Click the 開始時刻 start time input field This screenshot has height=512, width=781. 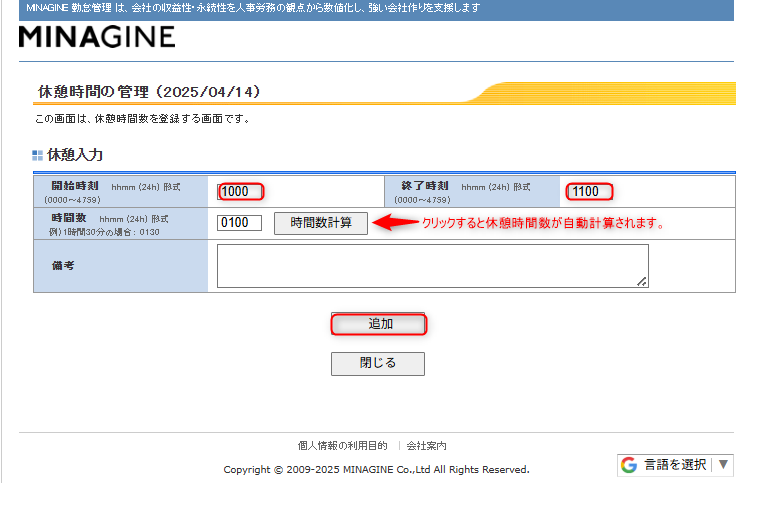point(241,191)
